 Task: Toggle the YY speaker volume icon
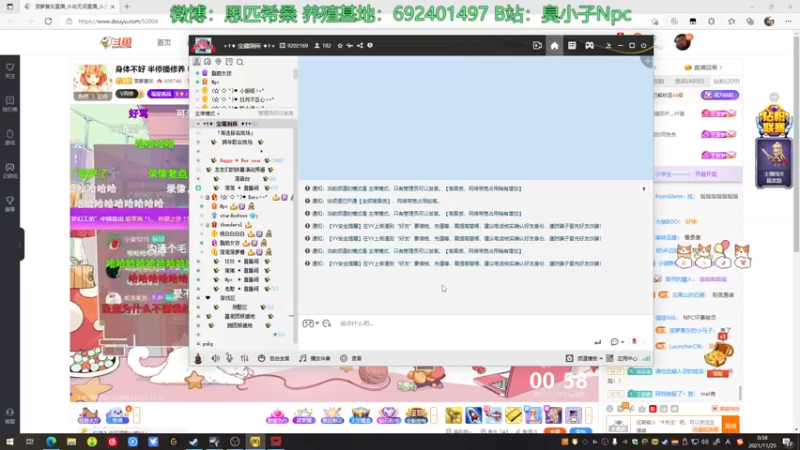215,358
